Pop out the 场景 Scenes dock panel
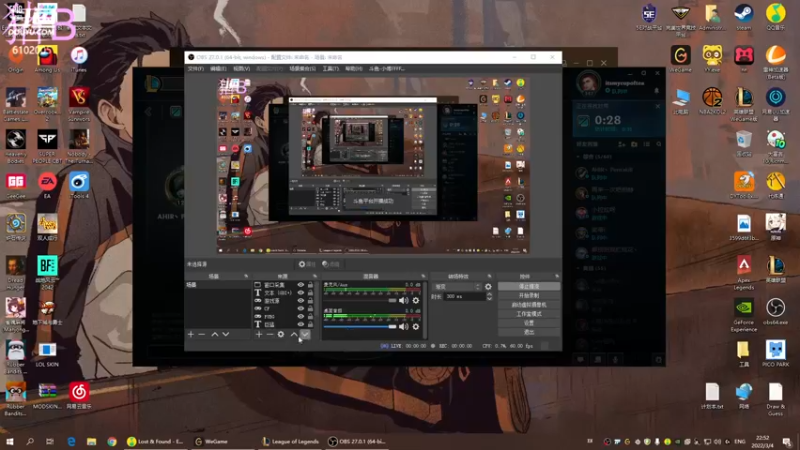The image size is (800, 450). pos(246,276)
